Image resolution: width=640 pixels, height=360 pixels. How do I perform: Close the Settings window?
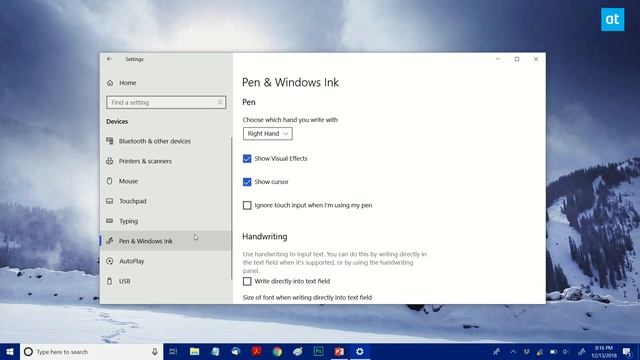coord(536,59)
